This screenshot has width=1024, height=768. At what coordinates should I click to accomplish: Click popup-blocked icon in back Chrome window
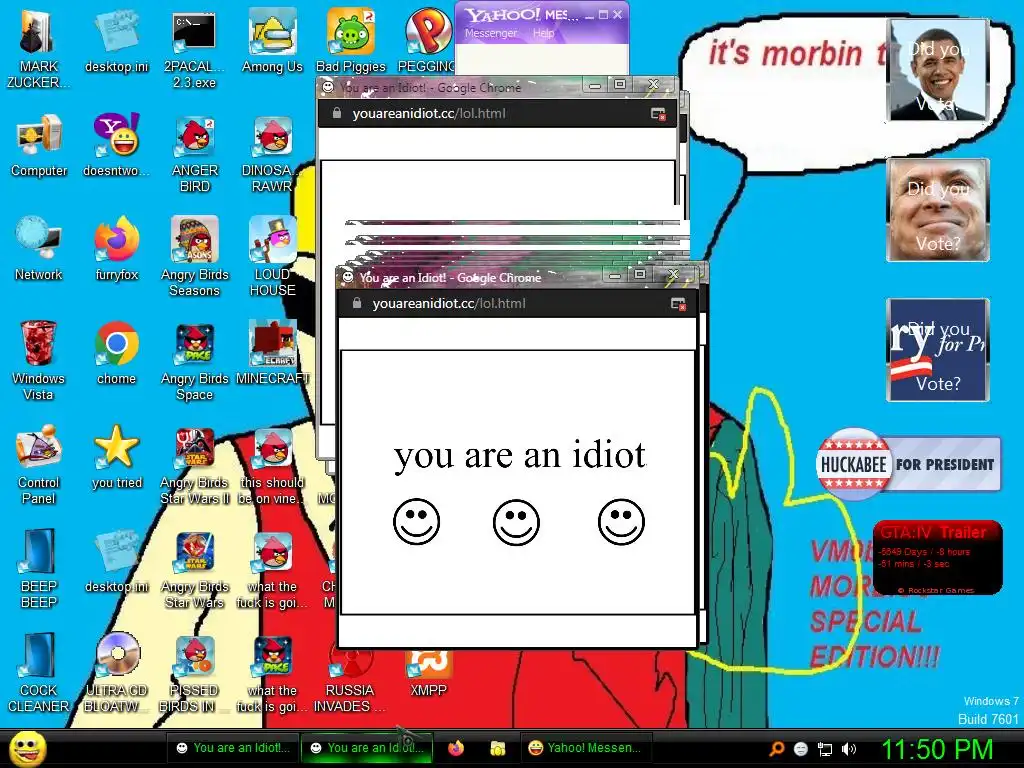658,114
